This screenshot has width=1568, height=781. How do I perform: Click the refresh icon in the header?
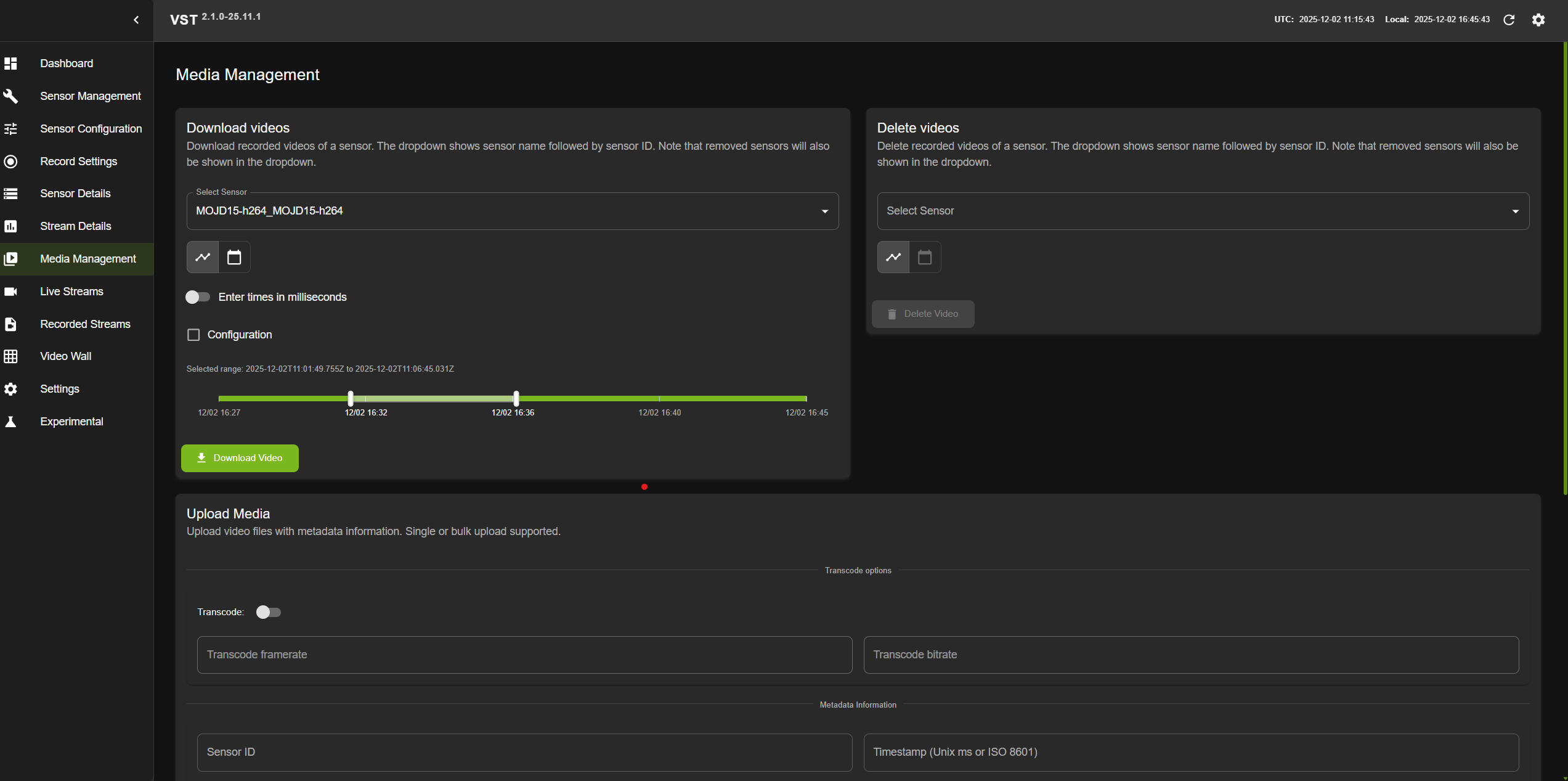[x=1509, y=20]
